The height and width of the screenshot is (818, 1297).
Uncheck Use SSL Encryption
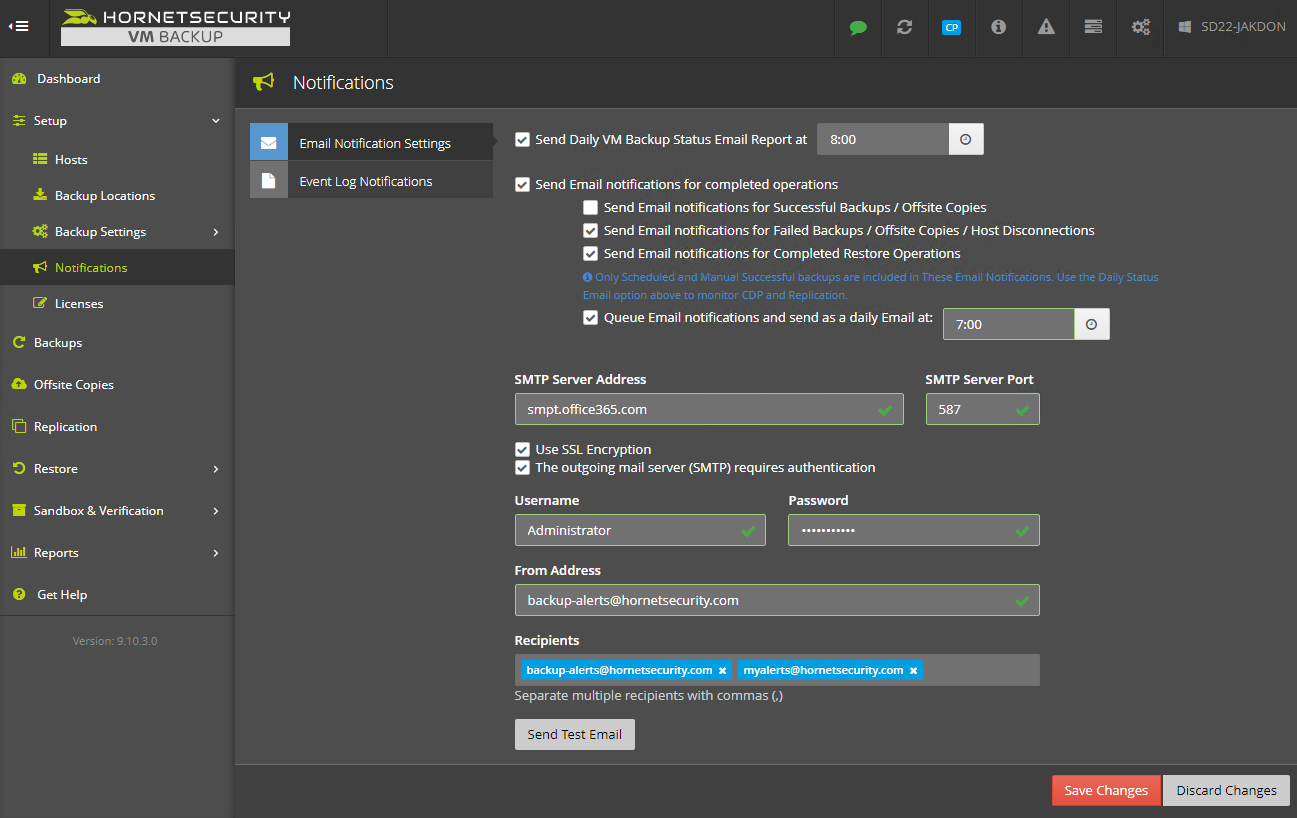coord(522,449)
